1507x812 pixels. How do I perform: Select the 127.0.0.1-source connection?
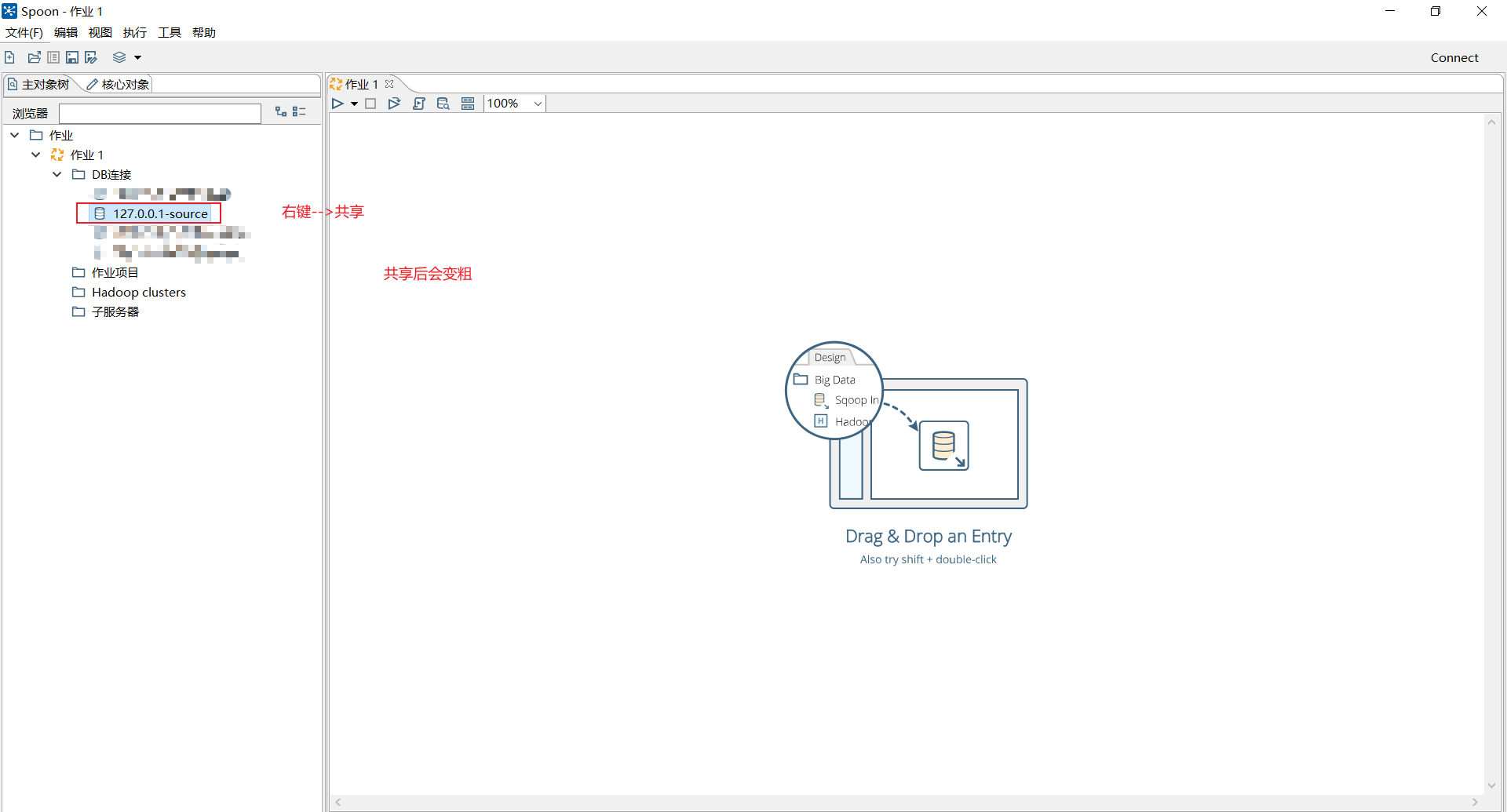[151, 213]
